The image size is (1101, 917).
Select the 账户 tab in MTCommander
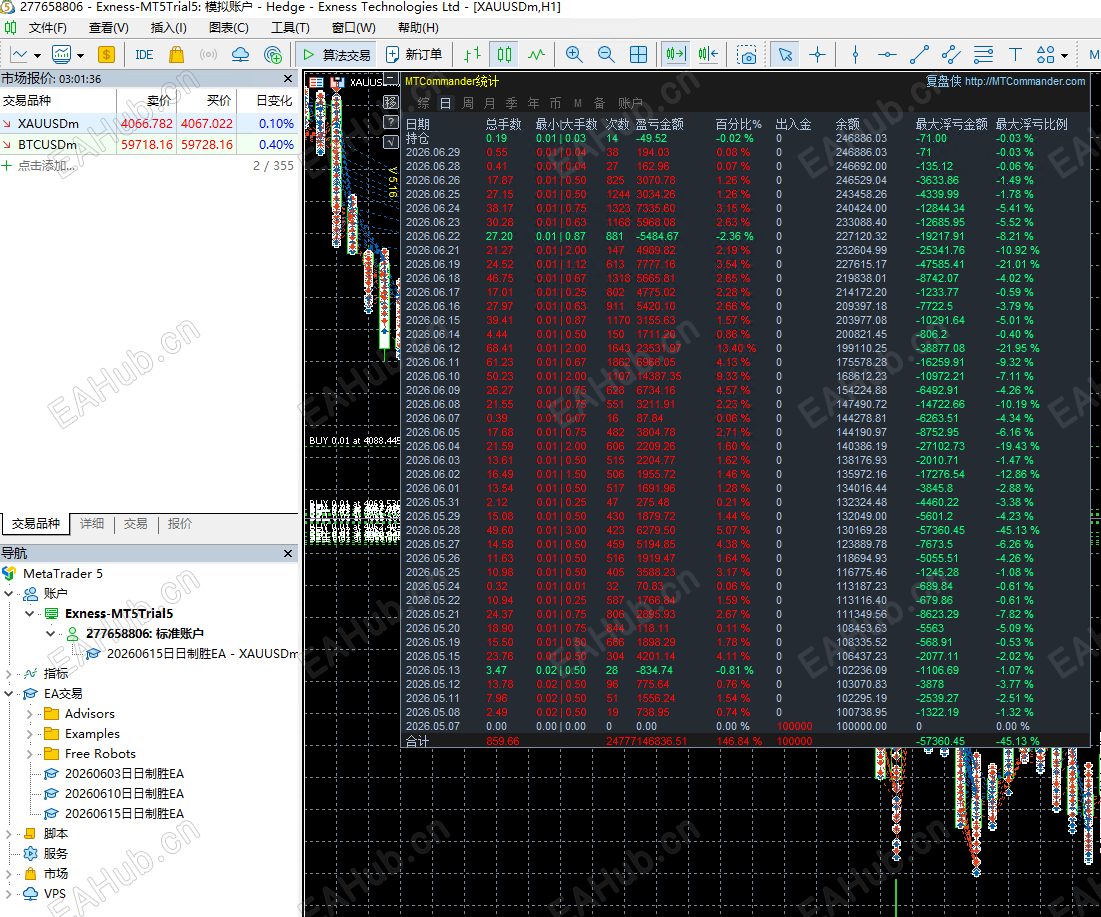tap(630, 104)
